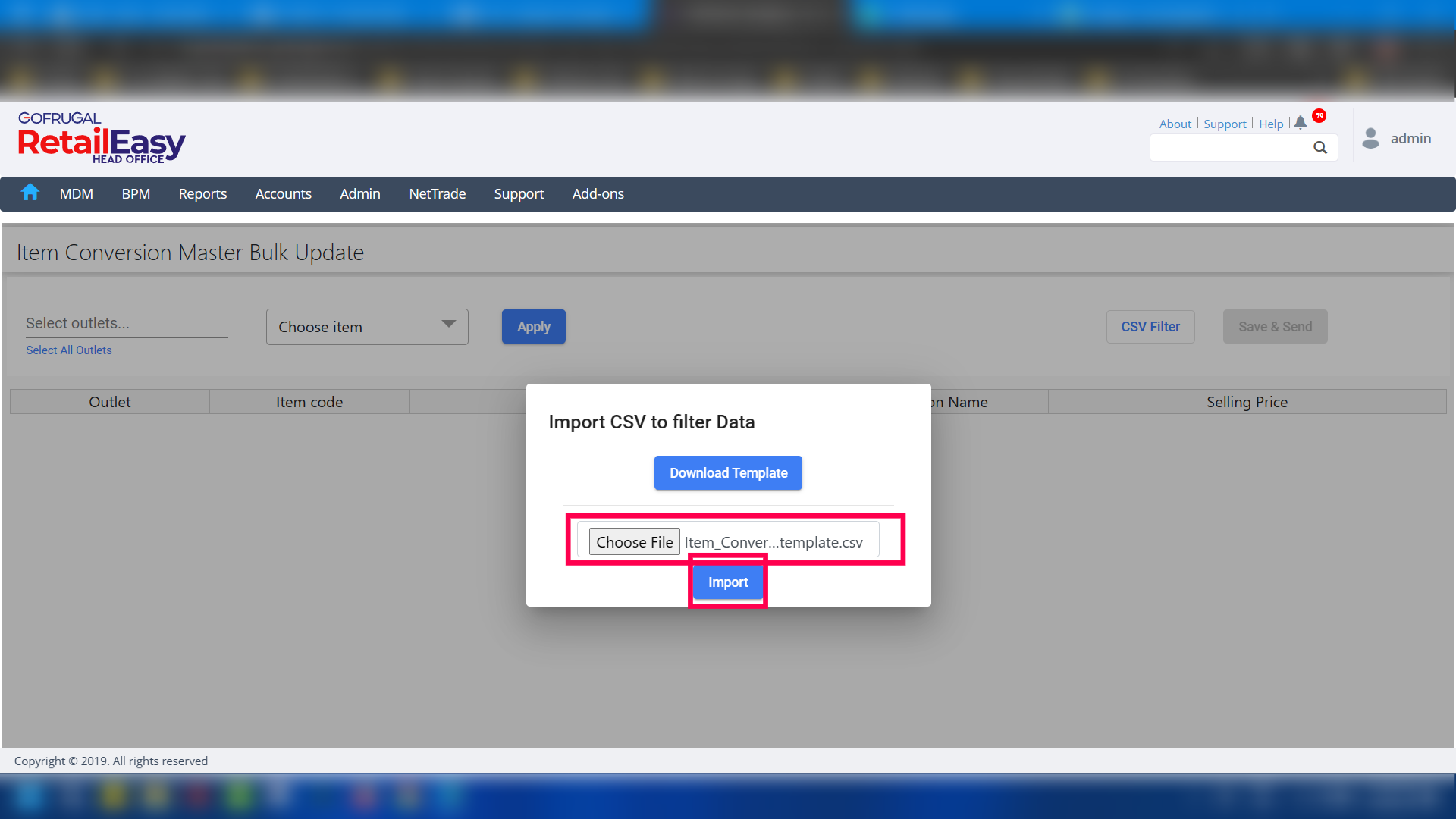Click the CSV Filter button

pyautogui.click(x=1150, y=327)
